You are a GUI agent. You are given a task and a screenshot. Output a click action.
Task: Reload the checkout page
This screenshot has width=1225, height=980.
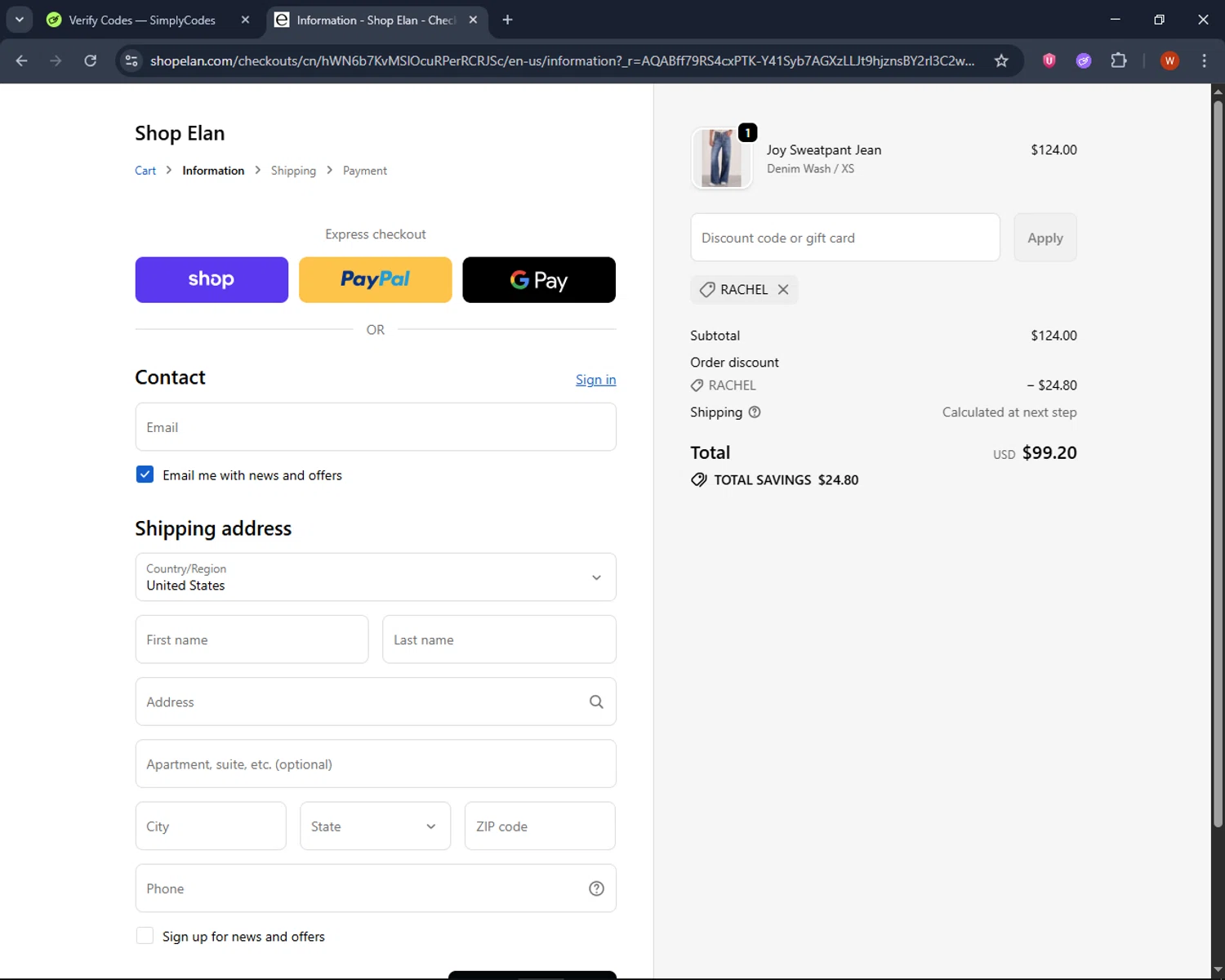(x=91, y=60)
